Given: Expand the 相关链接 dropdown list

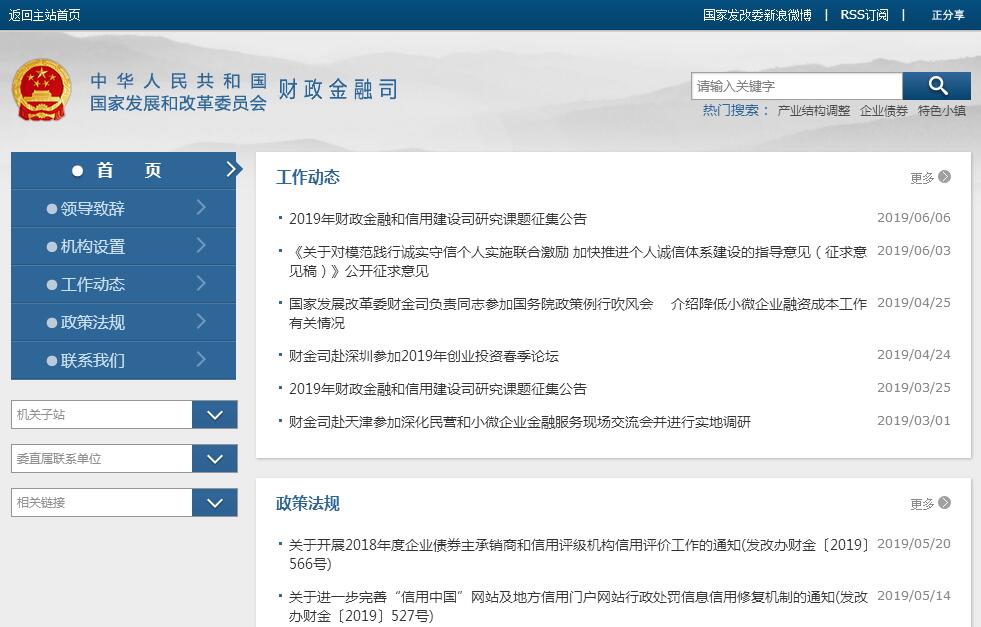Looking at the screenshot, I should click(214, 503).
